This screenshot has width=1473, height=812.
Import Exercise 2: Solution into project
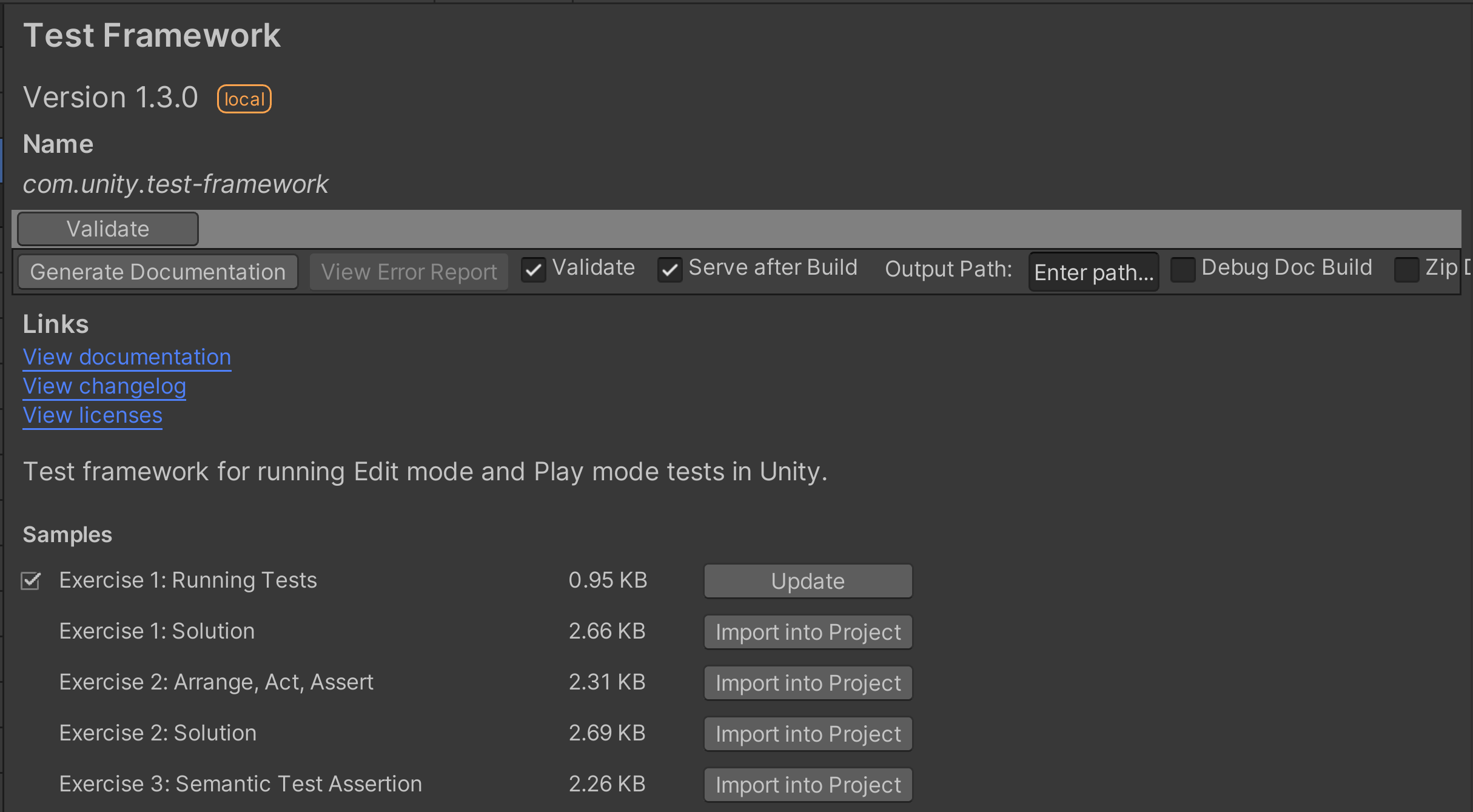pyautogui.click(x=808, y=734)
